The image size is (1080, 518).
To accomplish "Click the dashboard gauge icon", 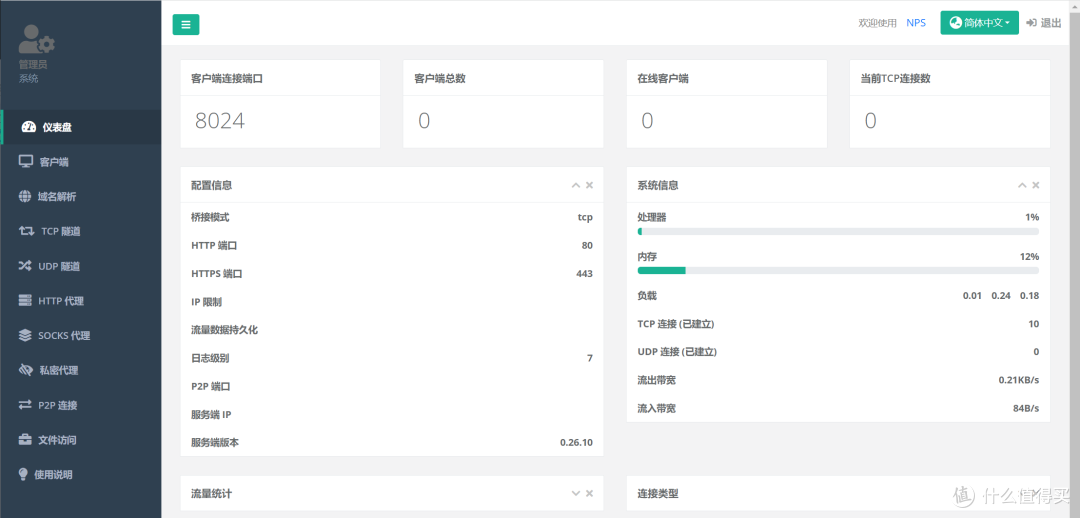I will 28,127.
